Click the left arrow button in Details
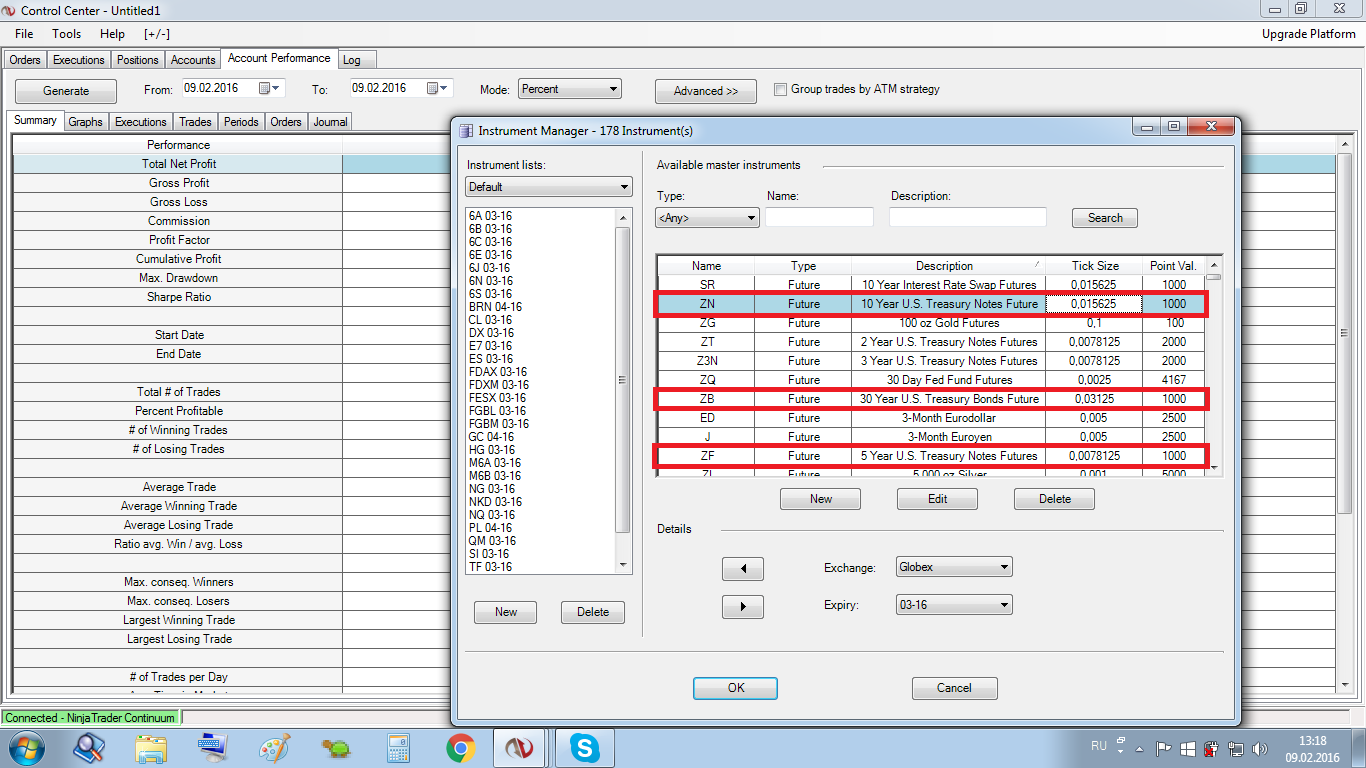 click(x=743, y=569)
